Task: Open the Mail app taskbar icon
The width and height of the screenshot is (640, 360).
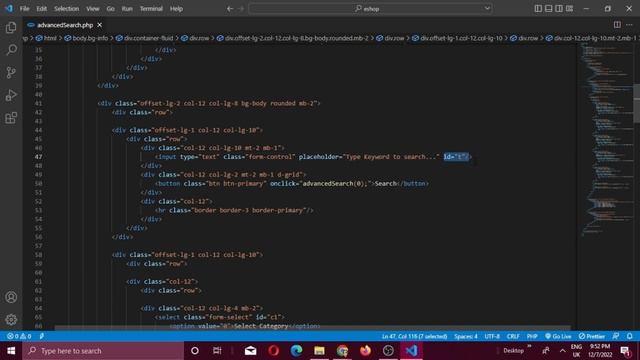Action: point(251,351)
